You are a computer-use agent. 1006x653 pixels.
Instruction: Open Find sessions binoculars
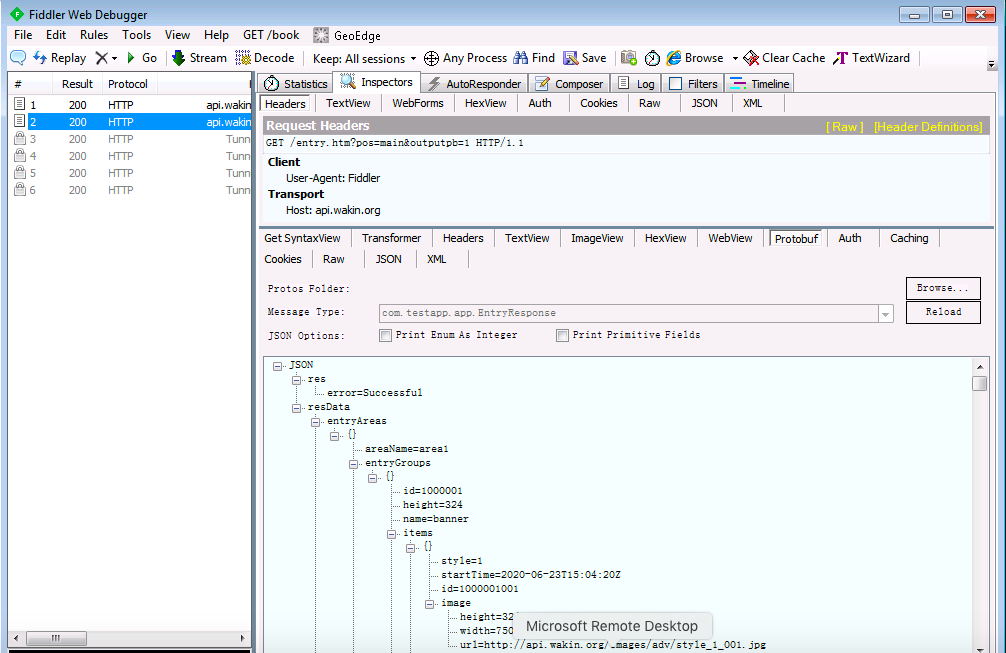[x=534, y=58]
